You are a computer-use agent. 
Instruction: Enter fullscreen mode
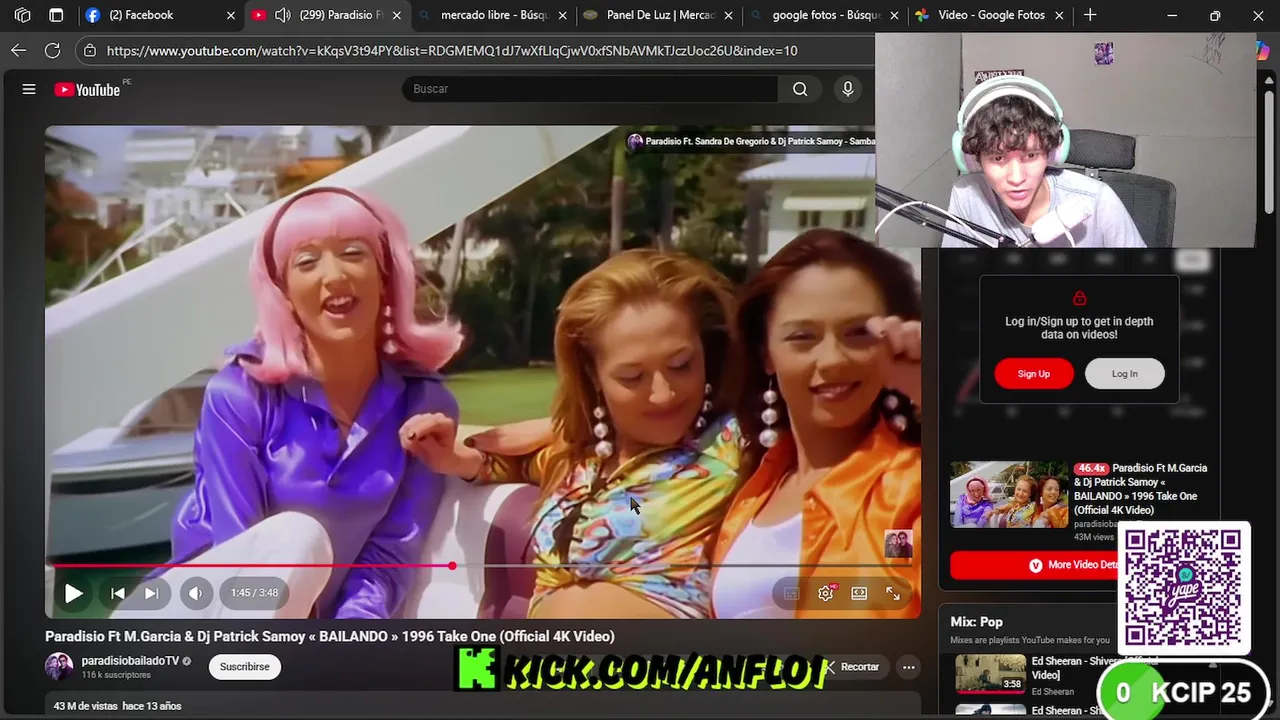coord(893,593)
